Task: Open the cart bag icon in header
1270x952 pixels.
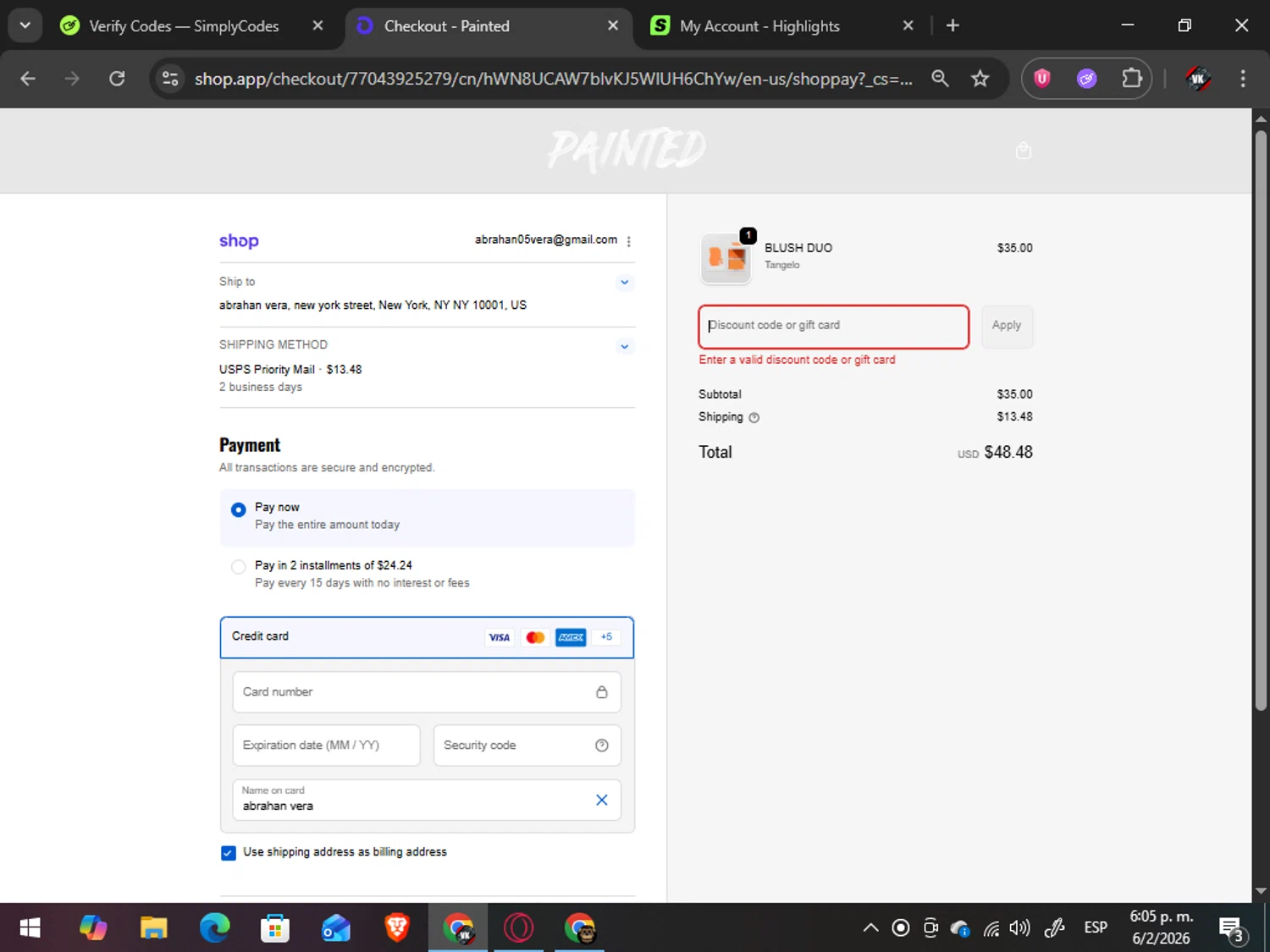Action: click(x=1024, y=151)
